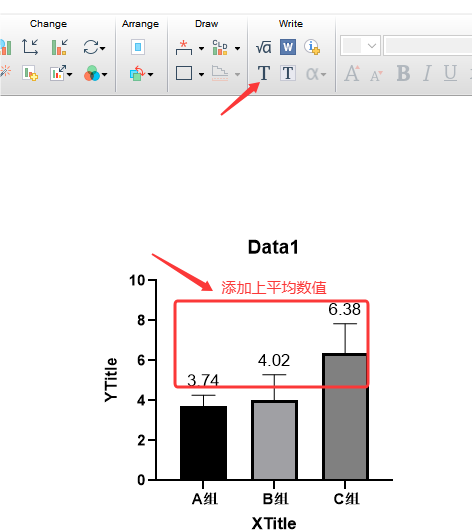The height and width of the screenshot is (532, 472).
Task: Click the font name input field
Action: (x=428, y=45)
